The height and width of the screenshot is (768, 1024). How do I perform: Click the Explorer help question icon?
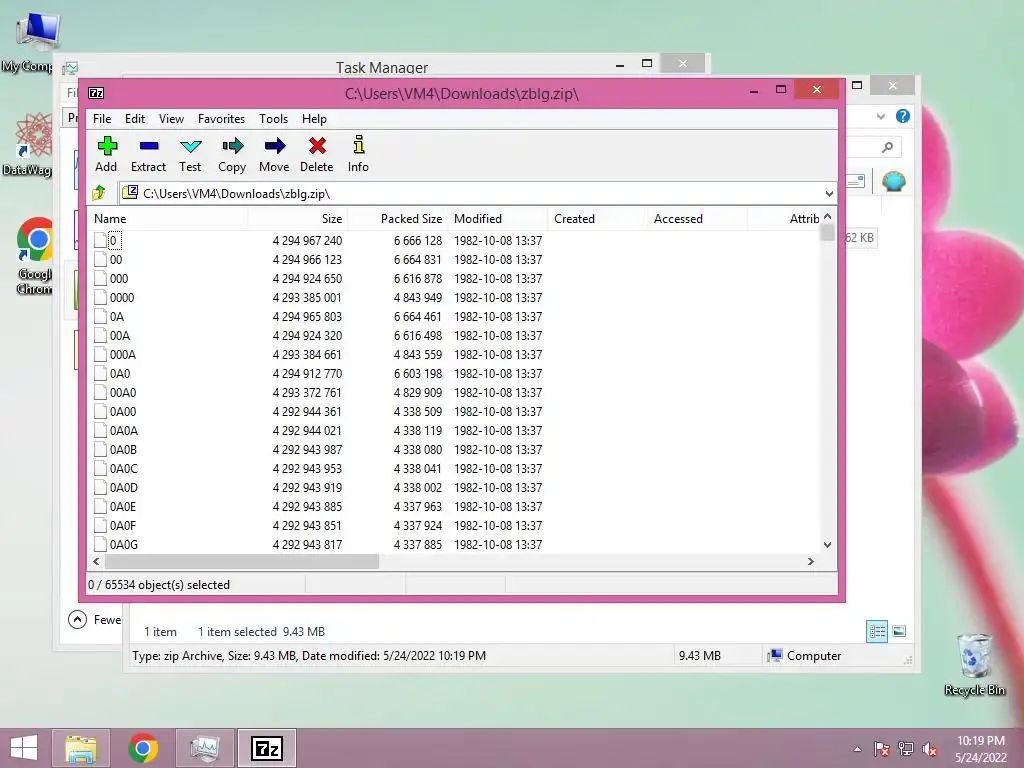903,116
